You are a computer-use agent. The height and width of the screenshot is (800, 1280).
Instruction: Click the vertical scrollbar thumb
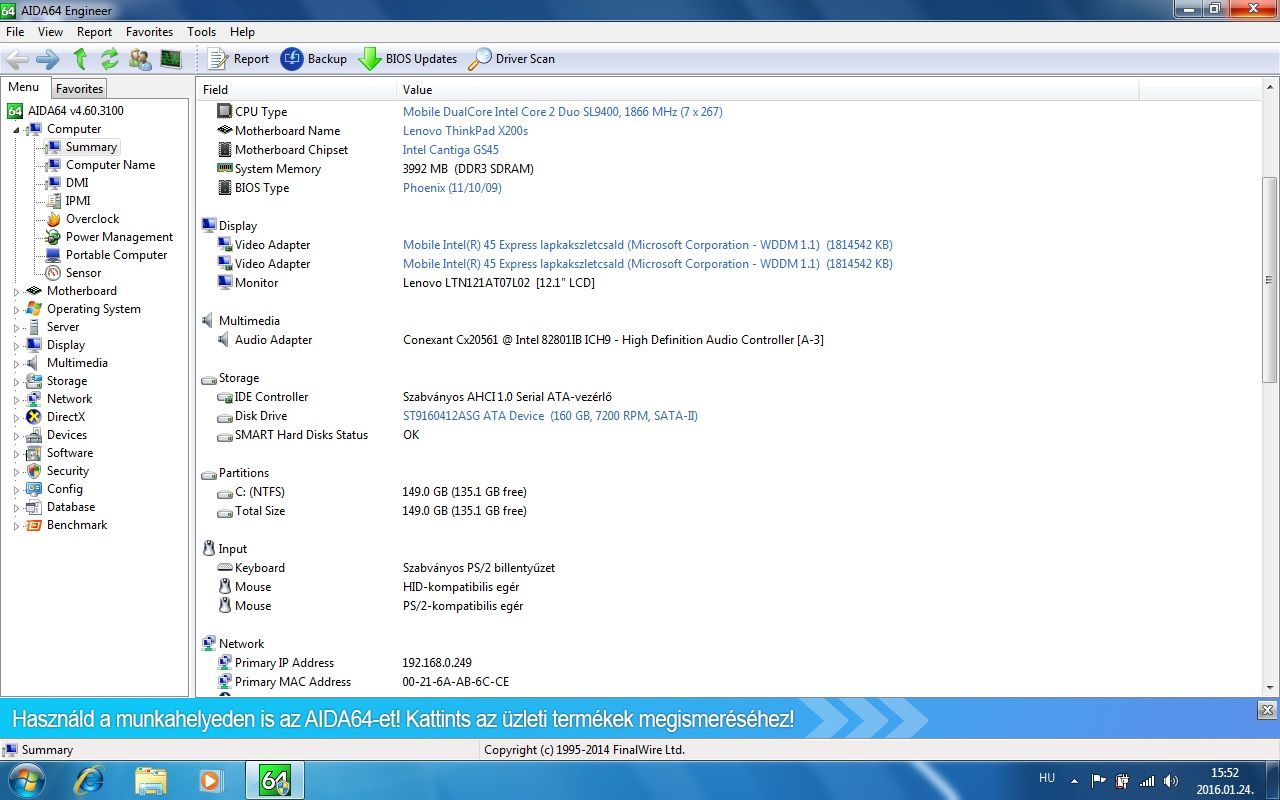click(x=1270, y=279)
